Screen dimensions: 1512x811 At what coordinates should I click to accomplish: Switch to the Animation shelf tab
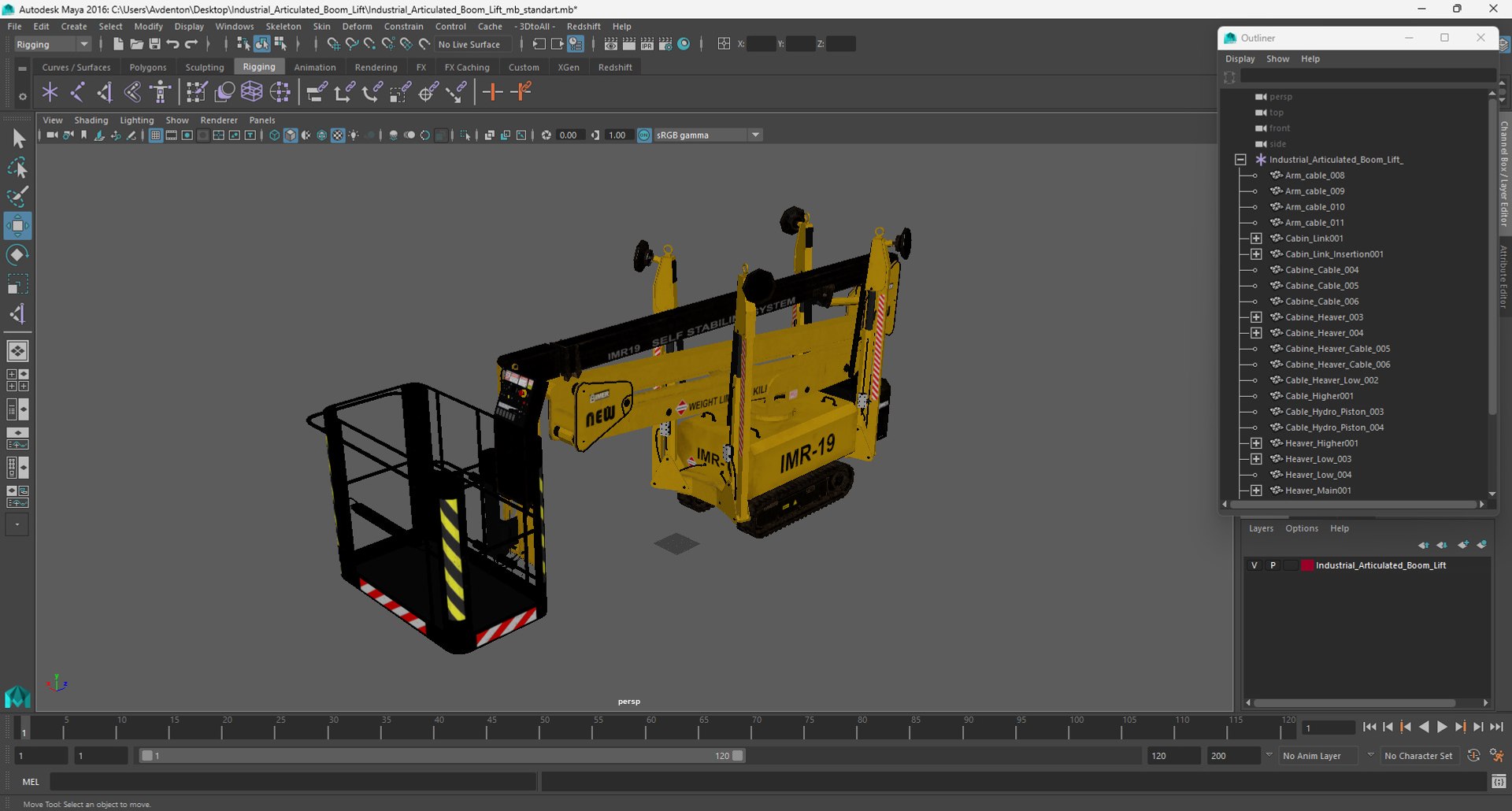coord(315,68)
